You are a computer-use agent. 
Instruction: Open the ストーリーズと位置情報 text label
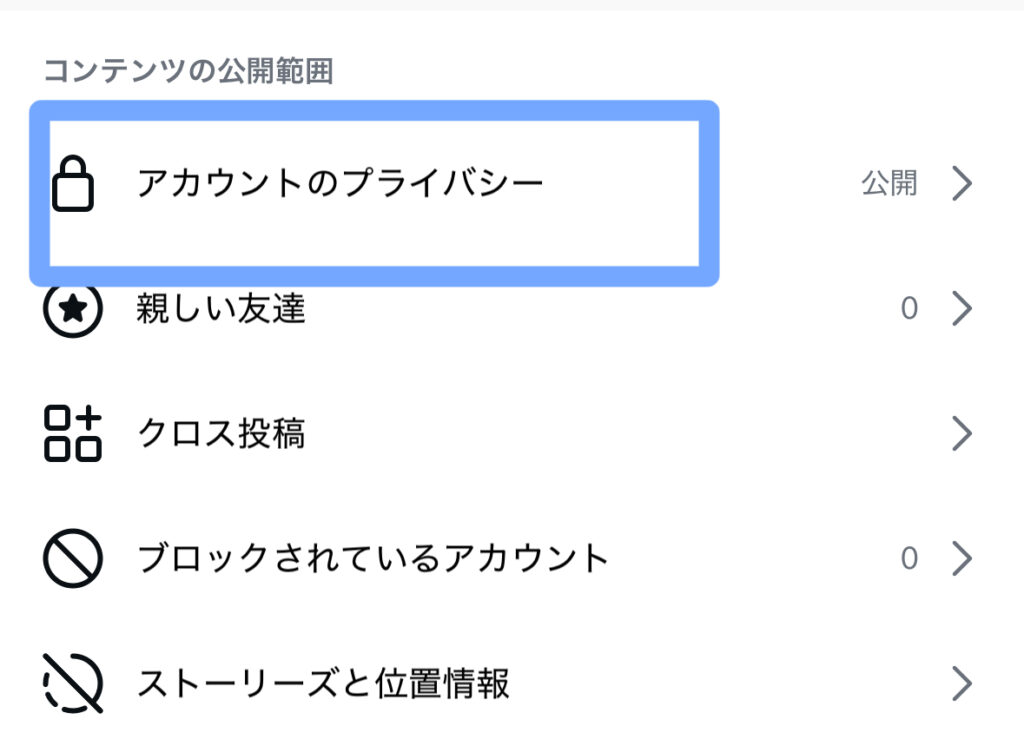click(x=323, y=684)
